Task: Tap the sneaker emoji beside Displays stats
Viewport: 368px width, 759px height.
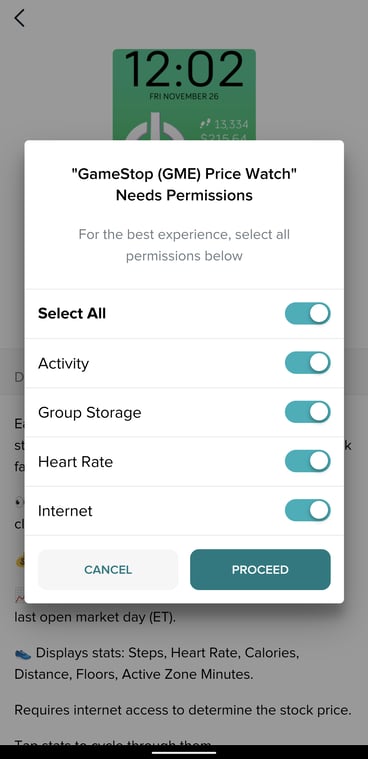Action: tap(23, 653)
